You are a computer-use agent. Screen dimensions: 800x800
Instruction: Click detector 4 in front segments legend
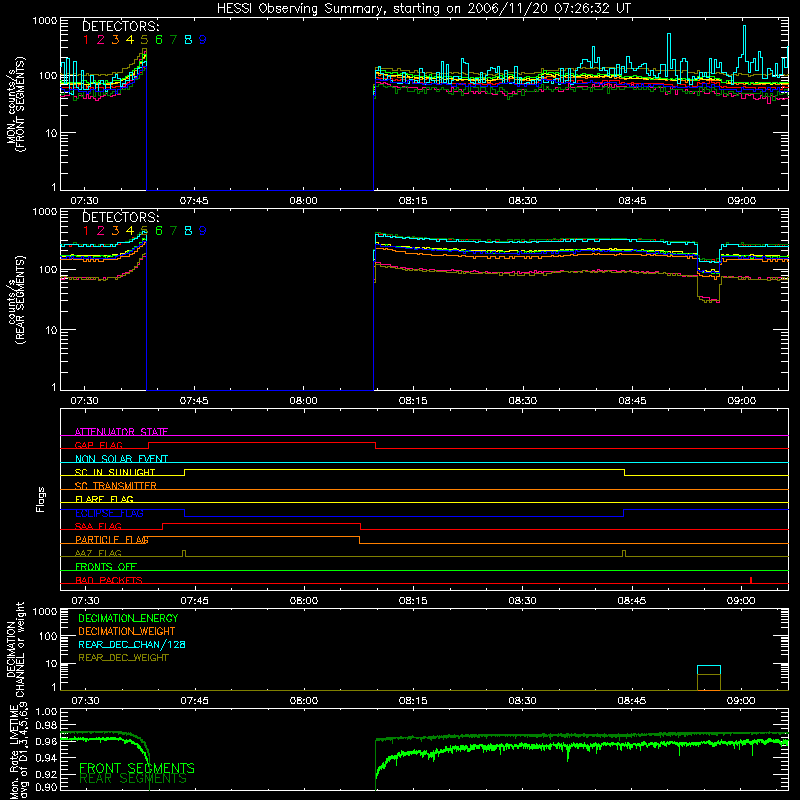[130, 40]
